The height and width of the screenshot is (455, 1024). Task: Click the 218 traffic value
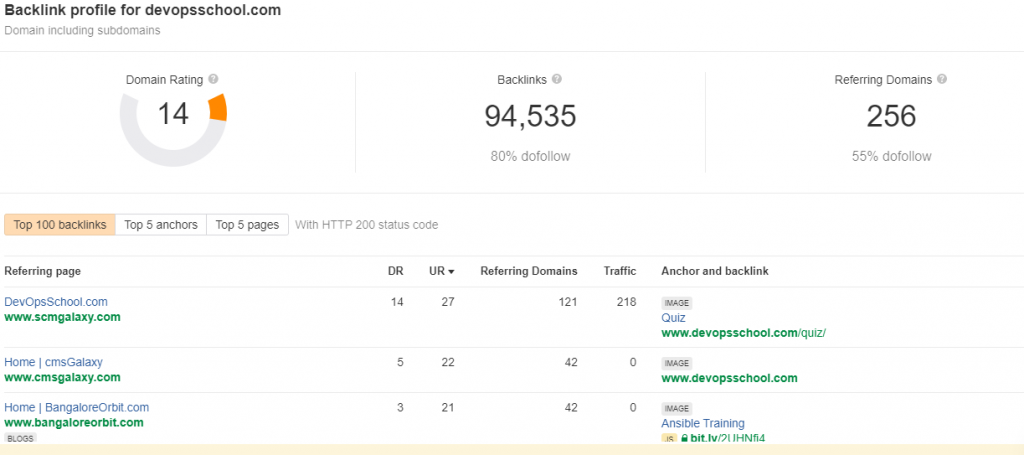coord(627,302)
